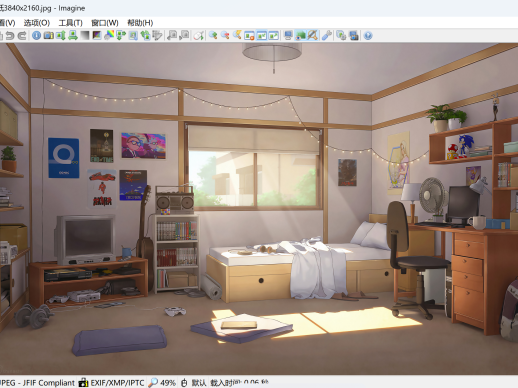Click the EXIF/XMP/IPTC status bar label
This screenshot has height=388, width=518.
point(117,383)
